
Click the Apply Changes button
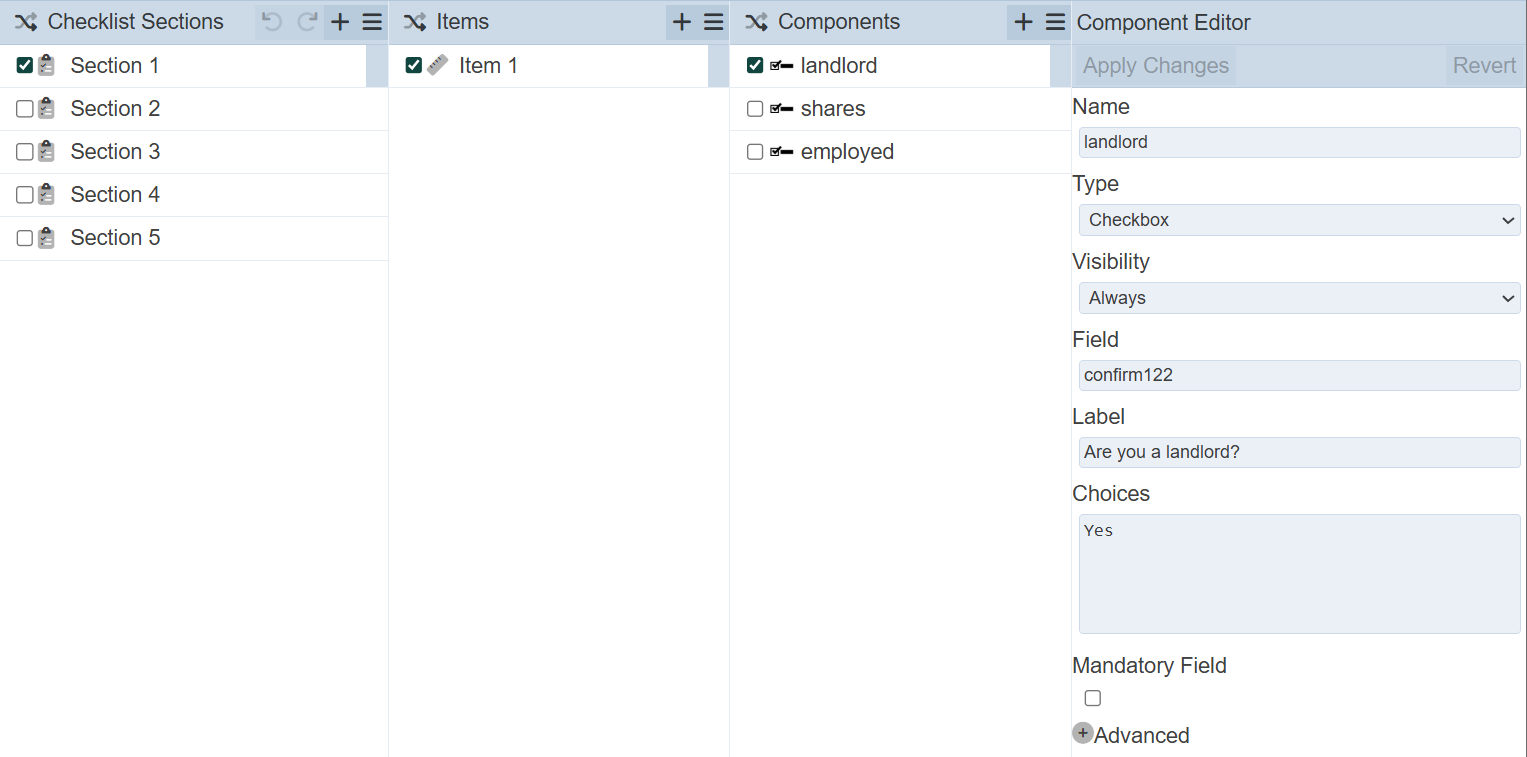click(x=1156, y=66)
